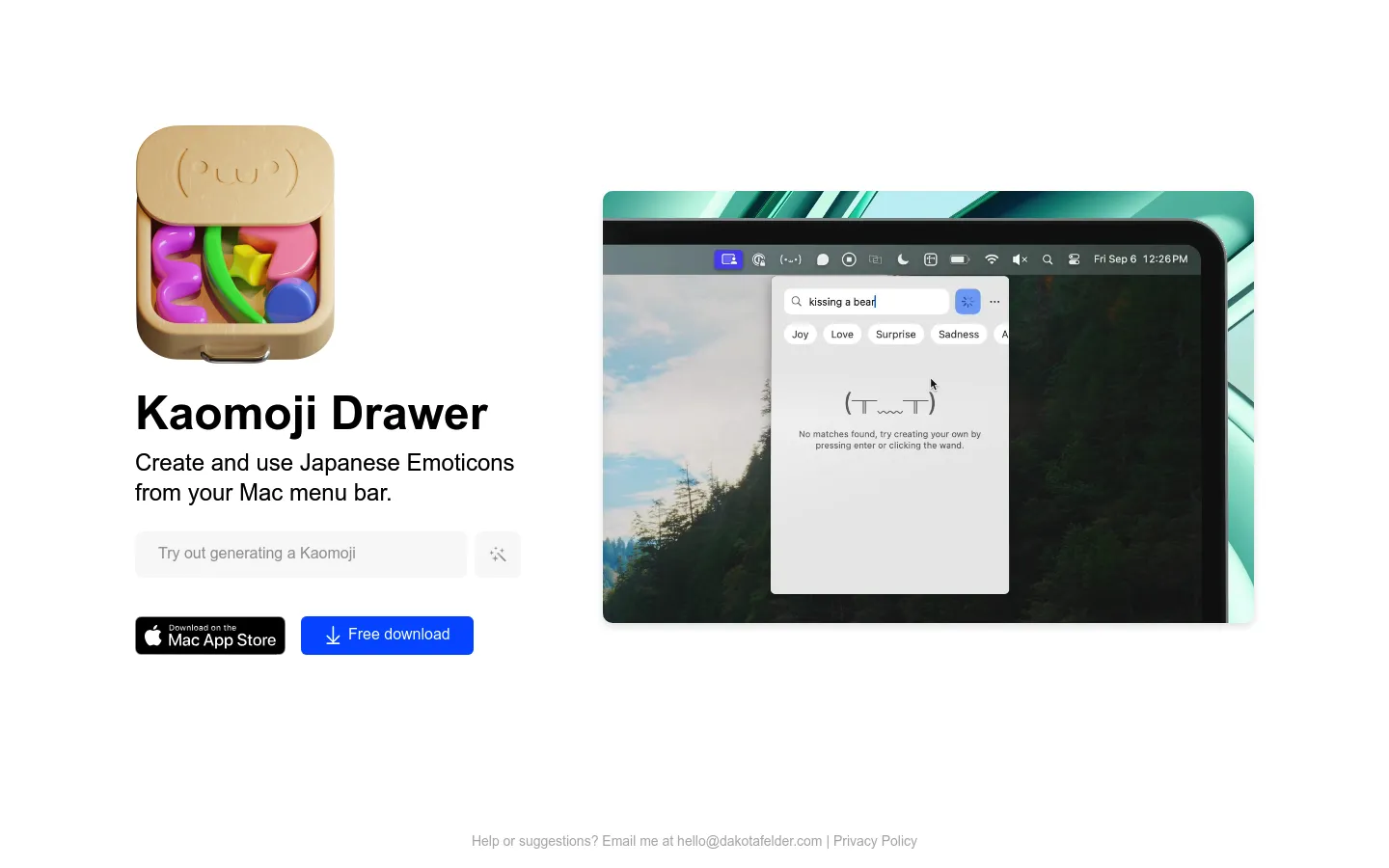Viewport: 1389px width, 868px height.
Task: Click the Free download button
Action: click(387, 636)
